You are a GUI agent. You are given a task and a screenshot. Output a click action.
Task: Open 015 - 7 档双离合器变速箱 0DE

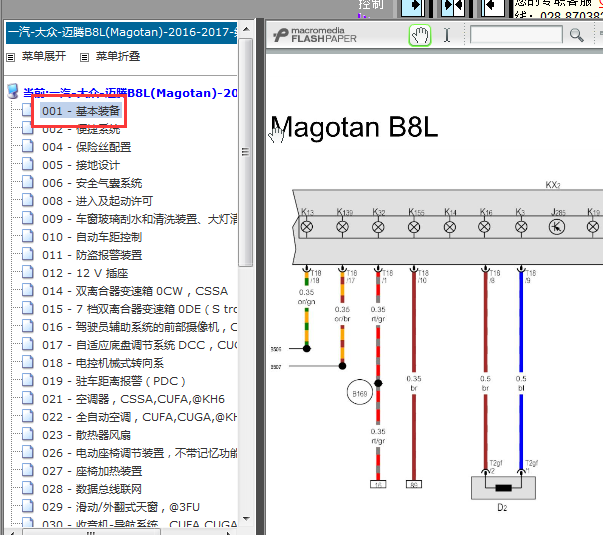pyautogui.click(x=139, y=309)
